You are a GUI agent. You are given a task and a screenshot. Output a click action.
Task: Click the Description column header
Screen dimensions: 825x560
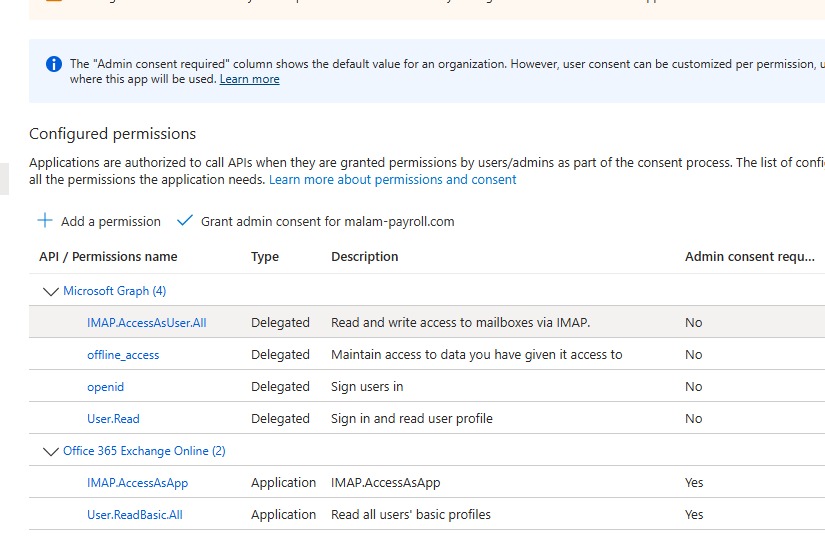(x=365, y=257)
